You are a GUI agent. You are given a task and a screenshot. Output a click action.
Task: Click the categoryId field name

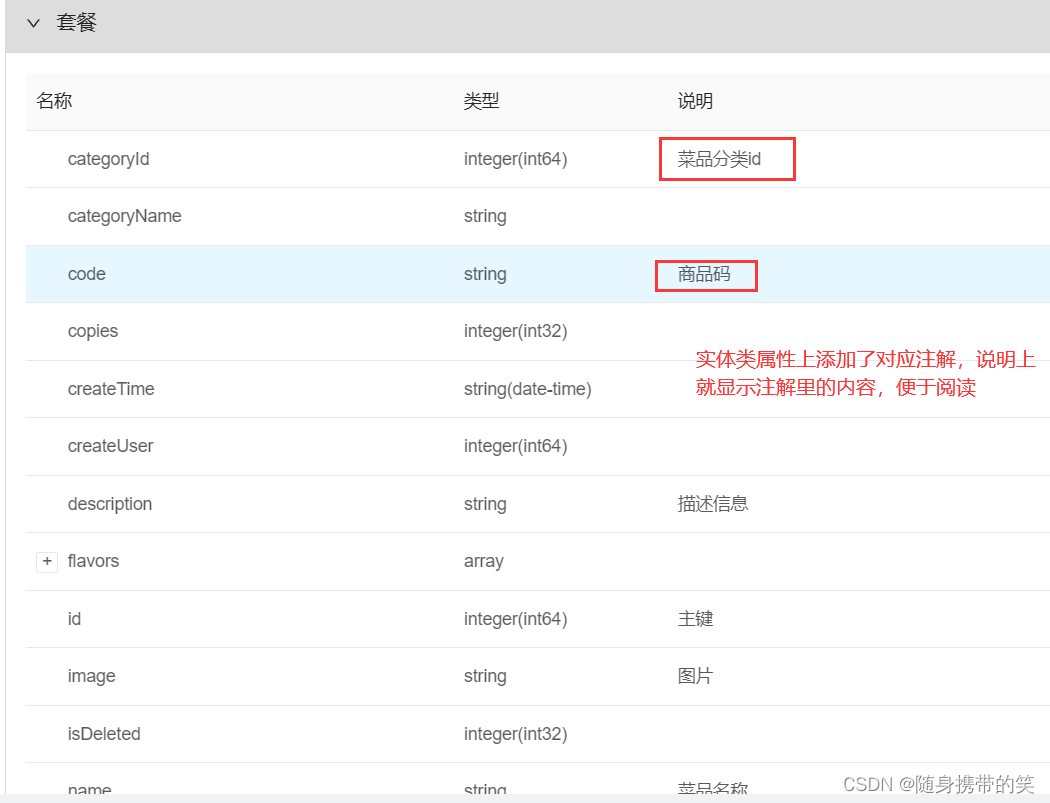pyautogui.click(x=108, y=159)
